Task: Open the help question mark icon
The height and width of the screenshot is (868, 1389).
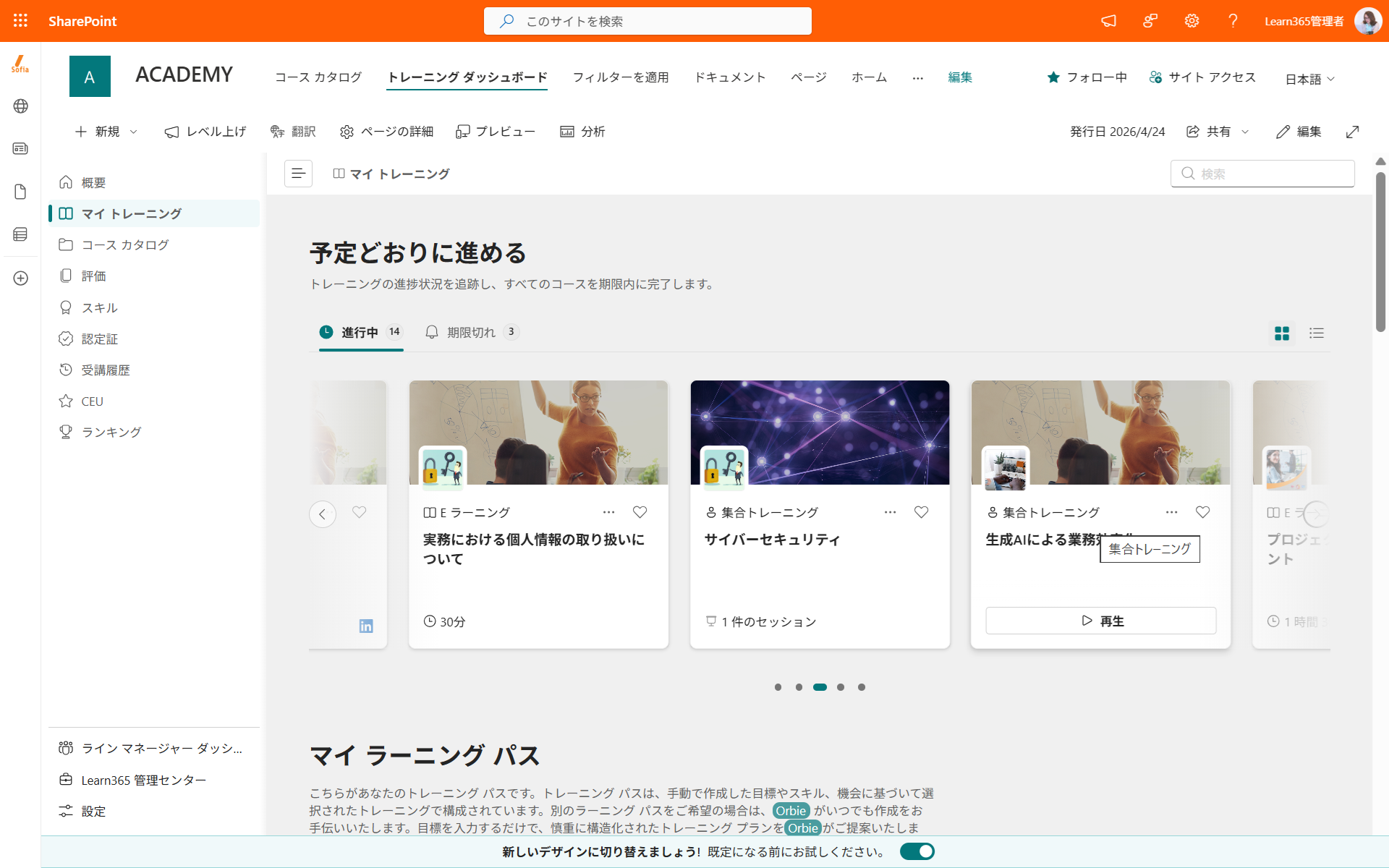Action: coord(1233,21)
